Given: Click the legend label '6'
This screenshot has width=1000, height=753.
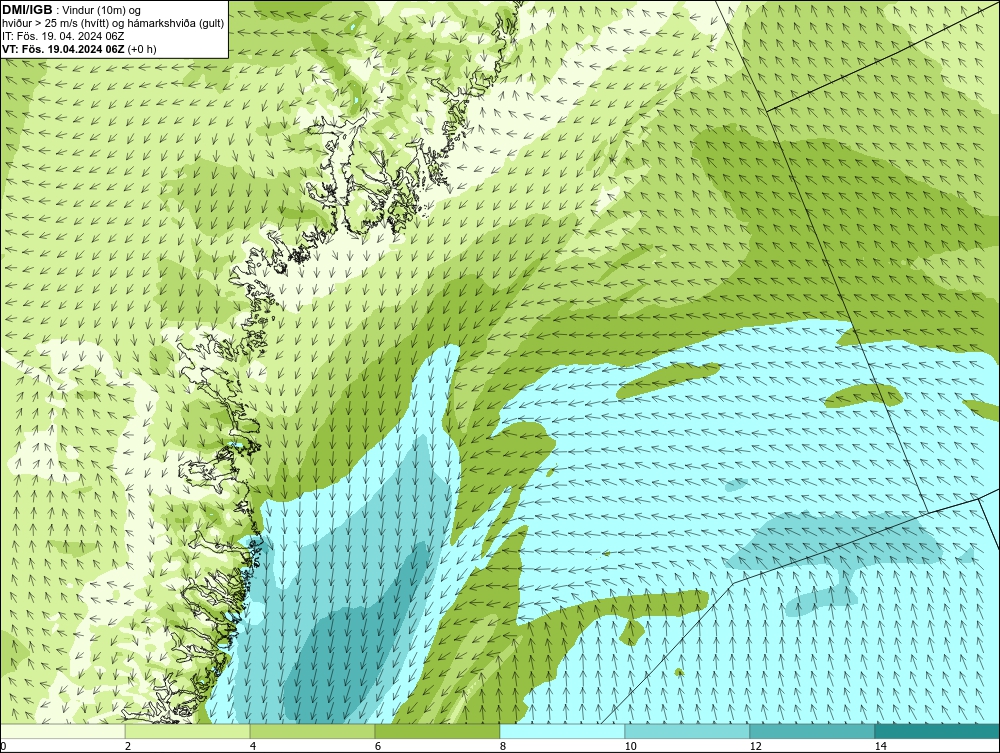Looking at the screenshot, I should click(x=378, y=747).
